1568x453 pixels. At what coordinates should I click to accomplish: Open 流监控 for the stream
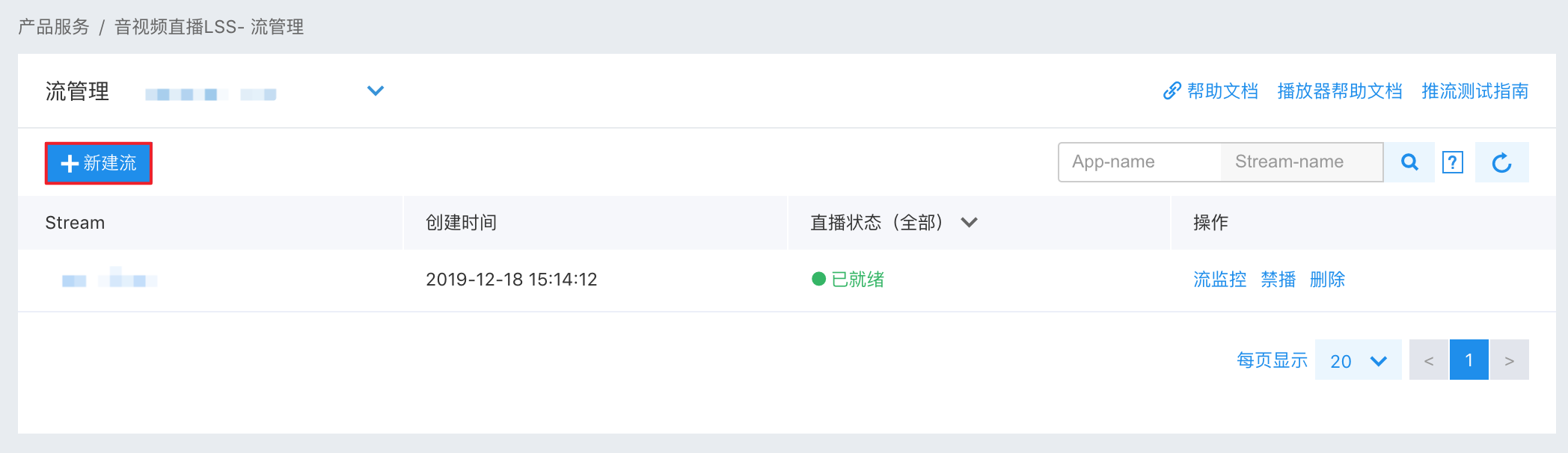point(1219,280)
